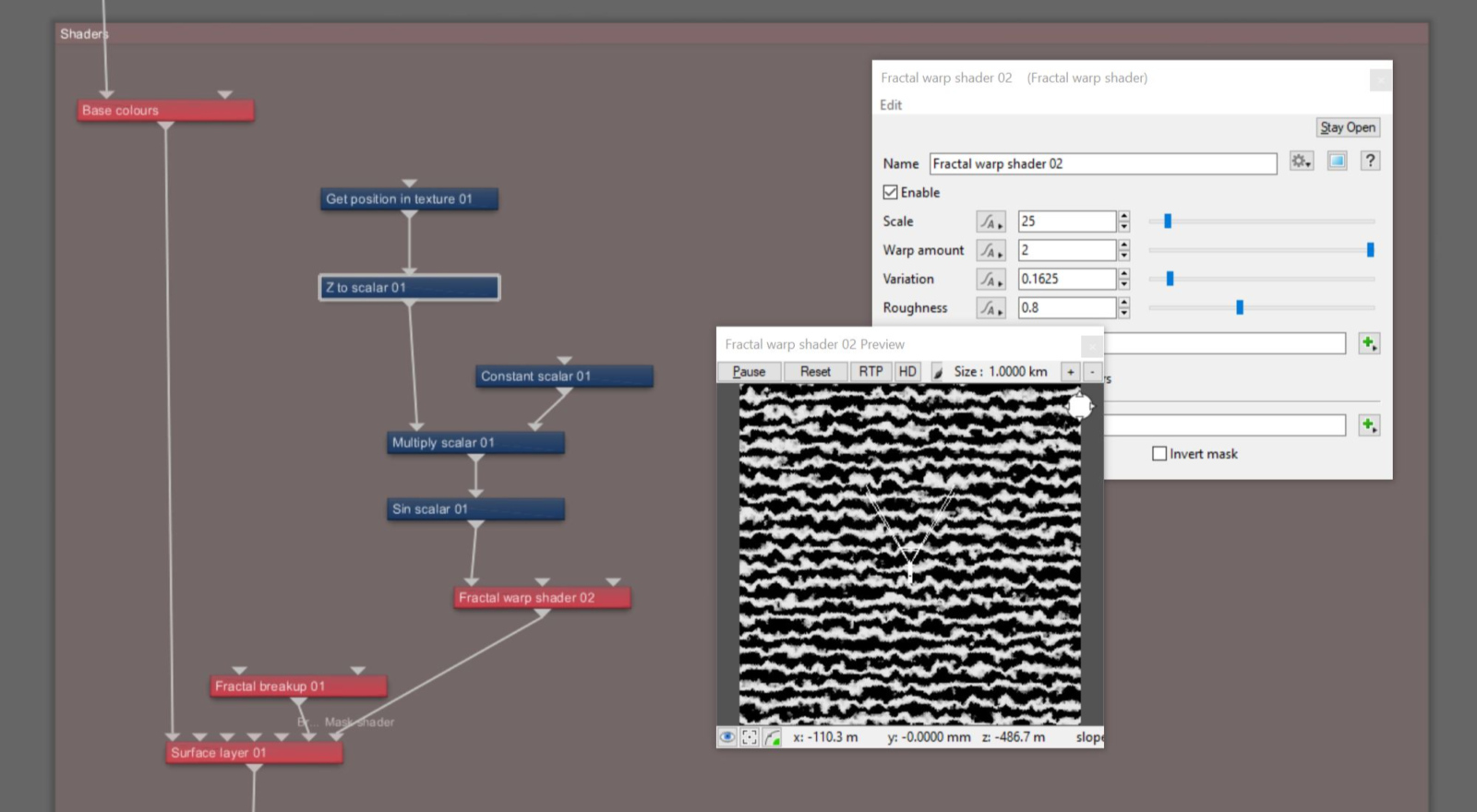Open the help question mark button

coord(1370,161)
